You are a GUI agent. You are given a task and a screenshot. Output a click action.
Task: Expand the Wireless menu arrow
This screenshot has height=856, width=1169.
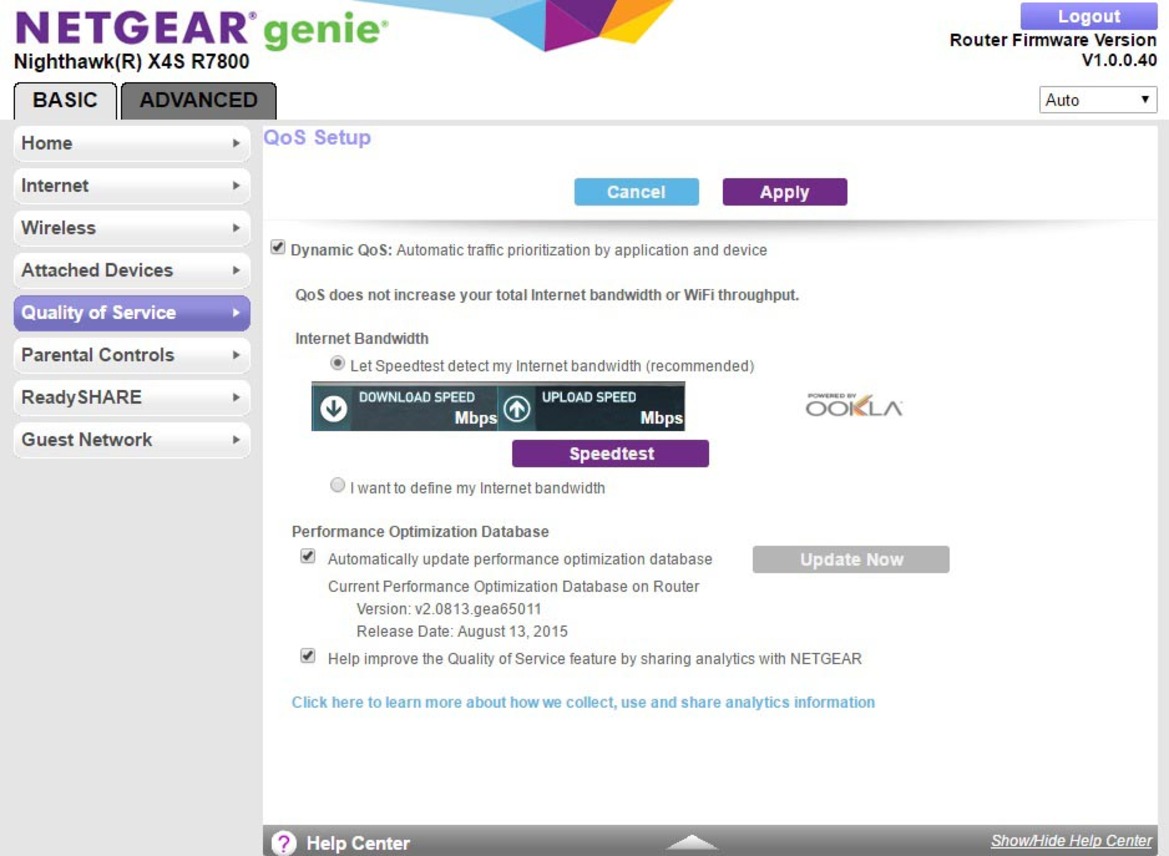(236, 228)
